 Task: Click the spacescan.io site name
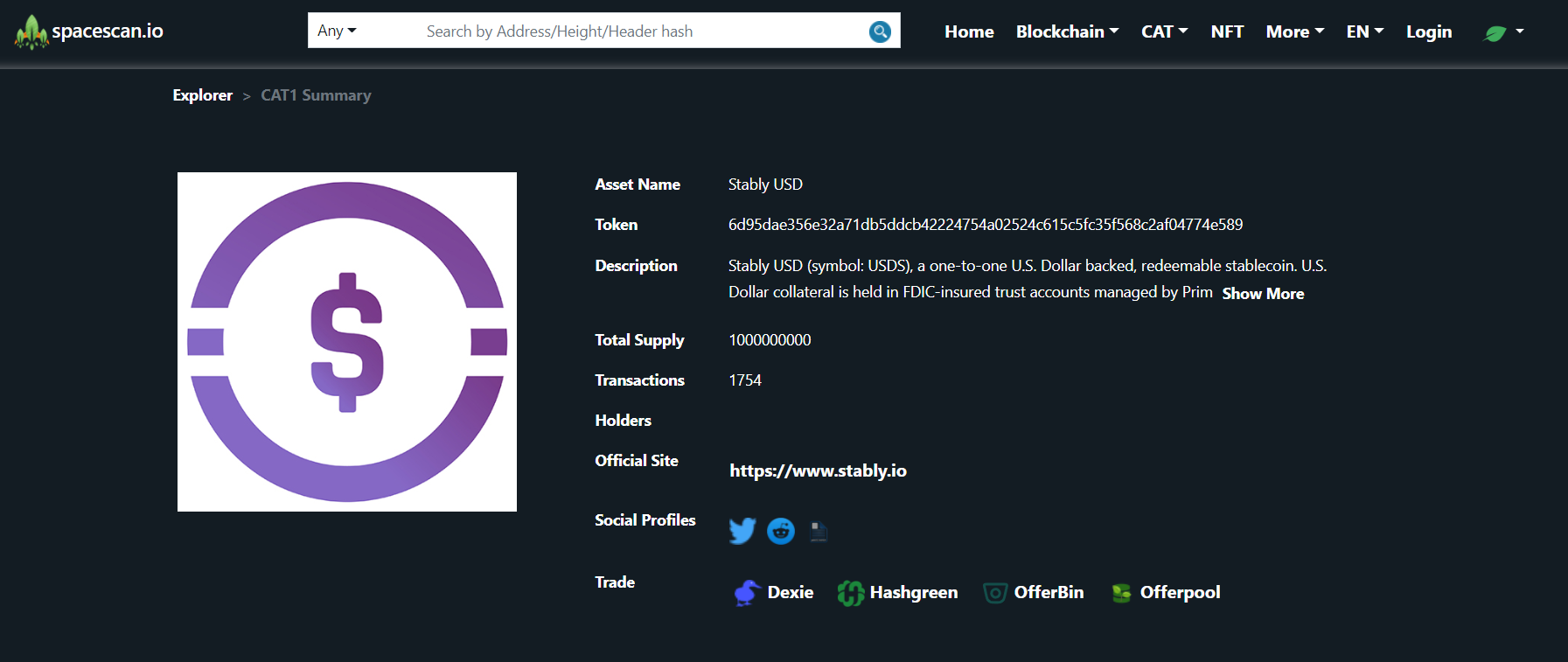[108, 31]
